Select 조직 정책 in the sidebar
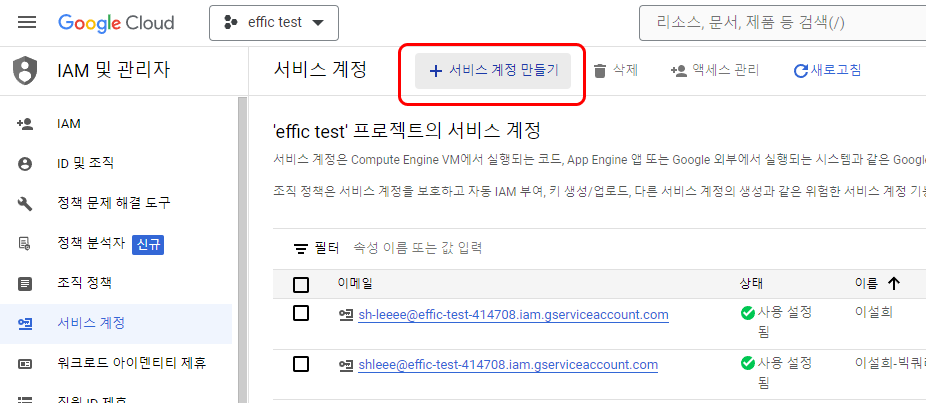 (x=85, y=283)
